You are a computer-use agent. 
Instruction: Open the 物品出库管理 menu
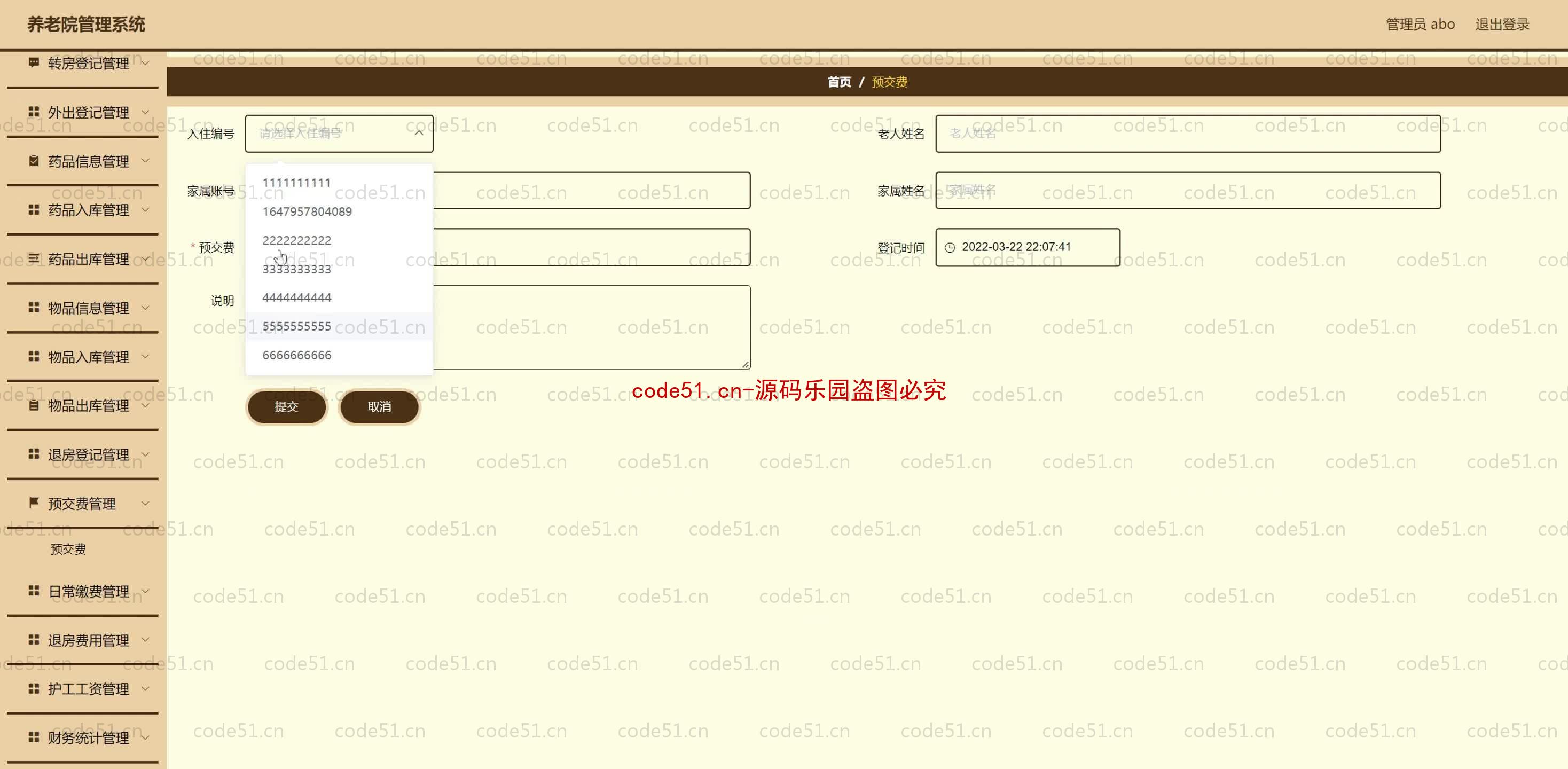[83, 405]
